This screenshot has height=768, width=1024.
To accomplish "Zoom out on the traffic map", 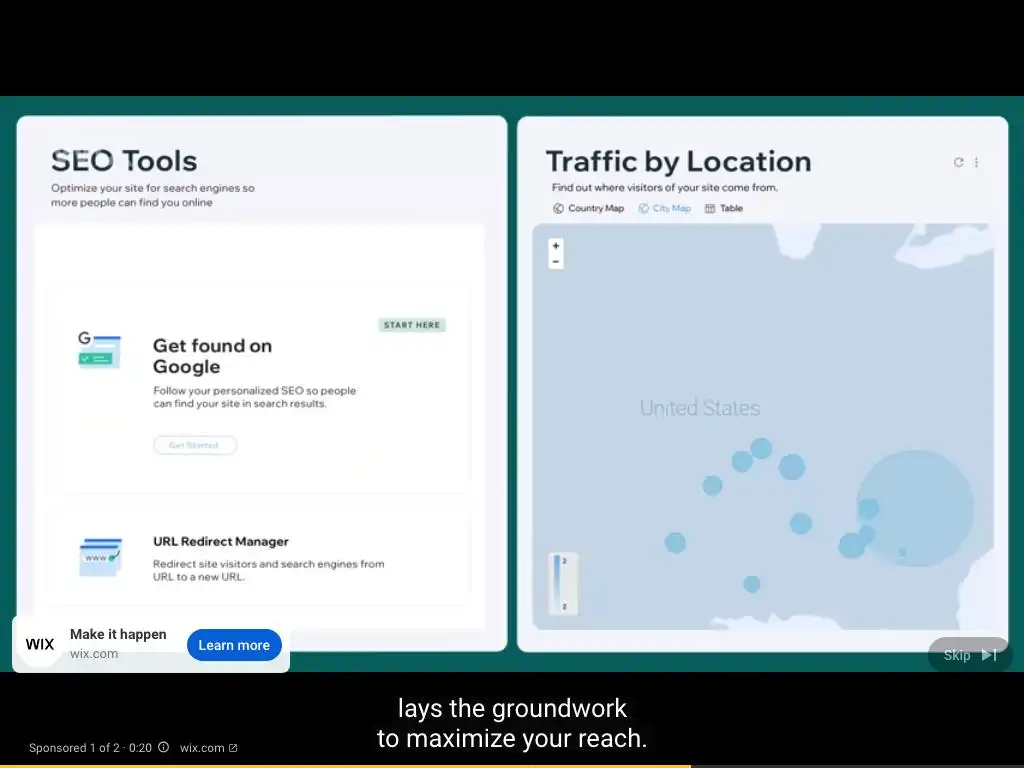I will point(556,262).
